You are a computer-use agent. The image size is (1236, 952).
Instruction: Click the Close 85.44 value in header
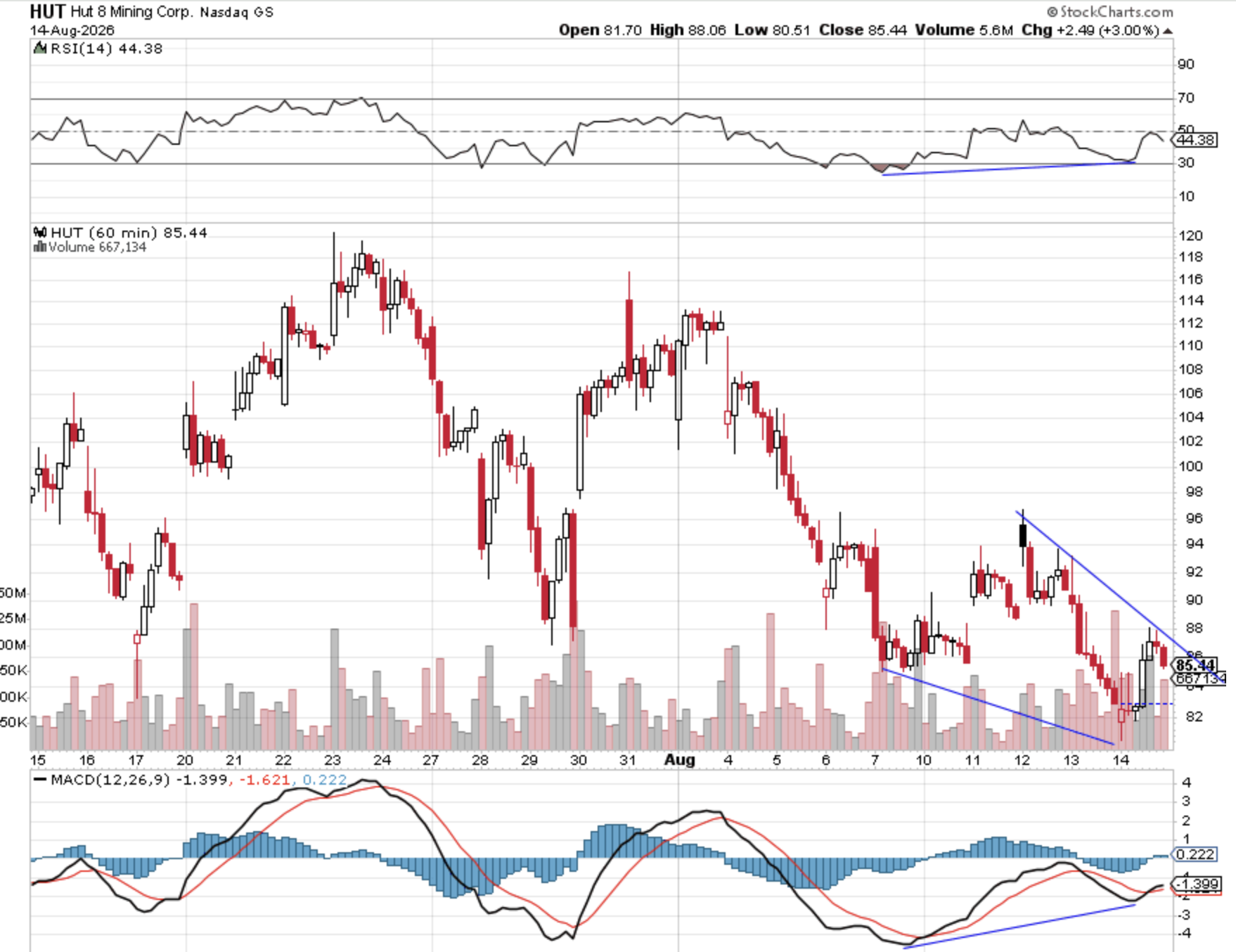[x=863, y=30]
